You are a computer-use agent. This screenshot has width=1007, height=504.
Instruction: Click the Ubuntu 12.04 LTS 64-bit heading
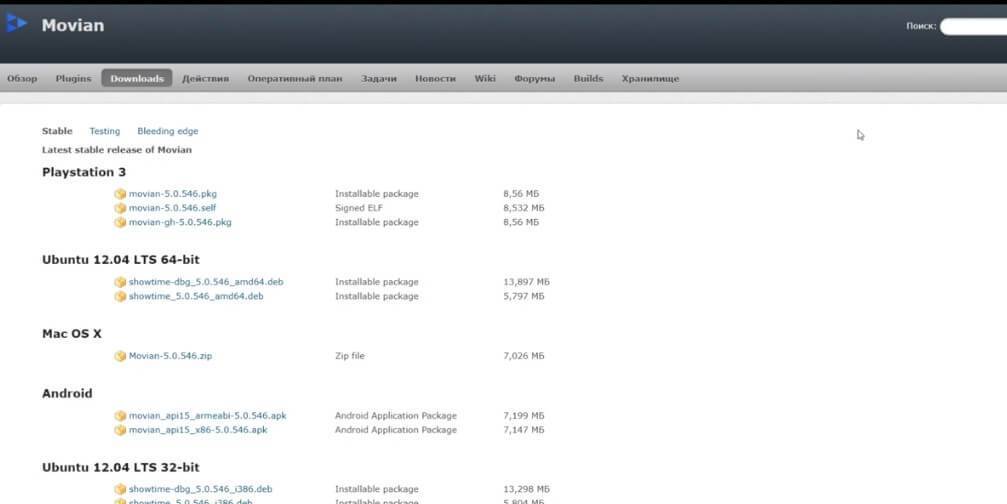[x=121, y=259]
